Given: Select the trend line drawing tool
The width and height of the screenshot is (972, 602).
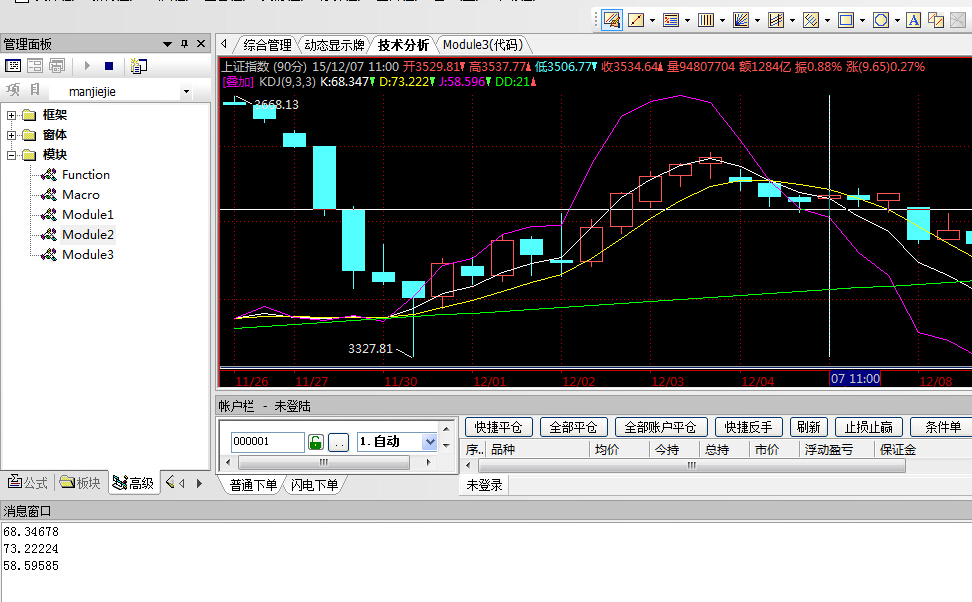Looking at the screenshot, I should [x=636, y=20].
